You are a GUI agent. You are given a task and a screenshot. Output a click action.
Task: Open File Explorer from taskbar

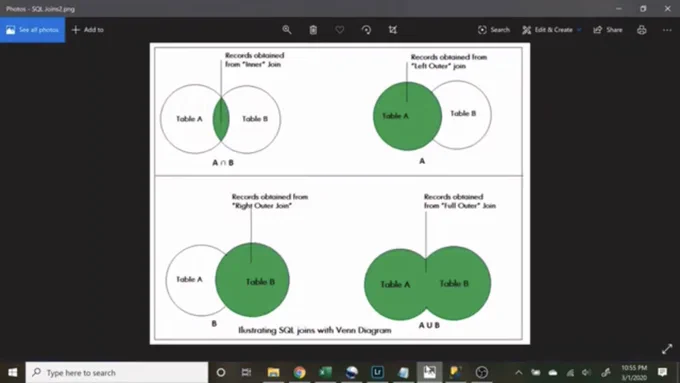pyautogui.click(x=273, y=372)
